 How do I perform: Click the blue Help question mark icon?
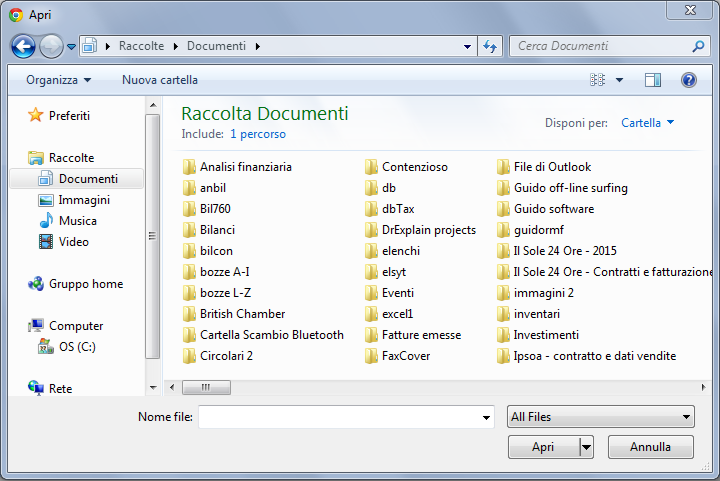[x=688, y=80]
